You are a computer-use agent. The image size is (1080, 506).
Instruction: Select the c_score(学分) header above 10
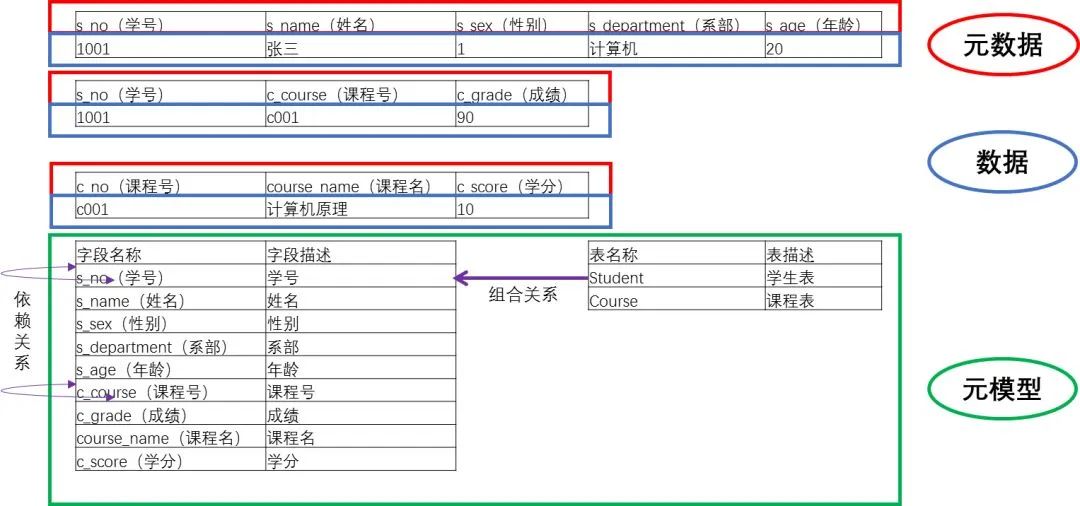[522, 184]
